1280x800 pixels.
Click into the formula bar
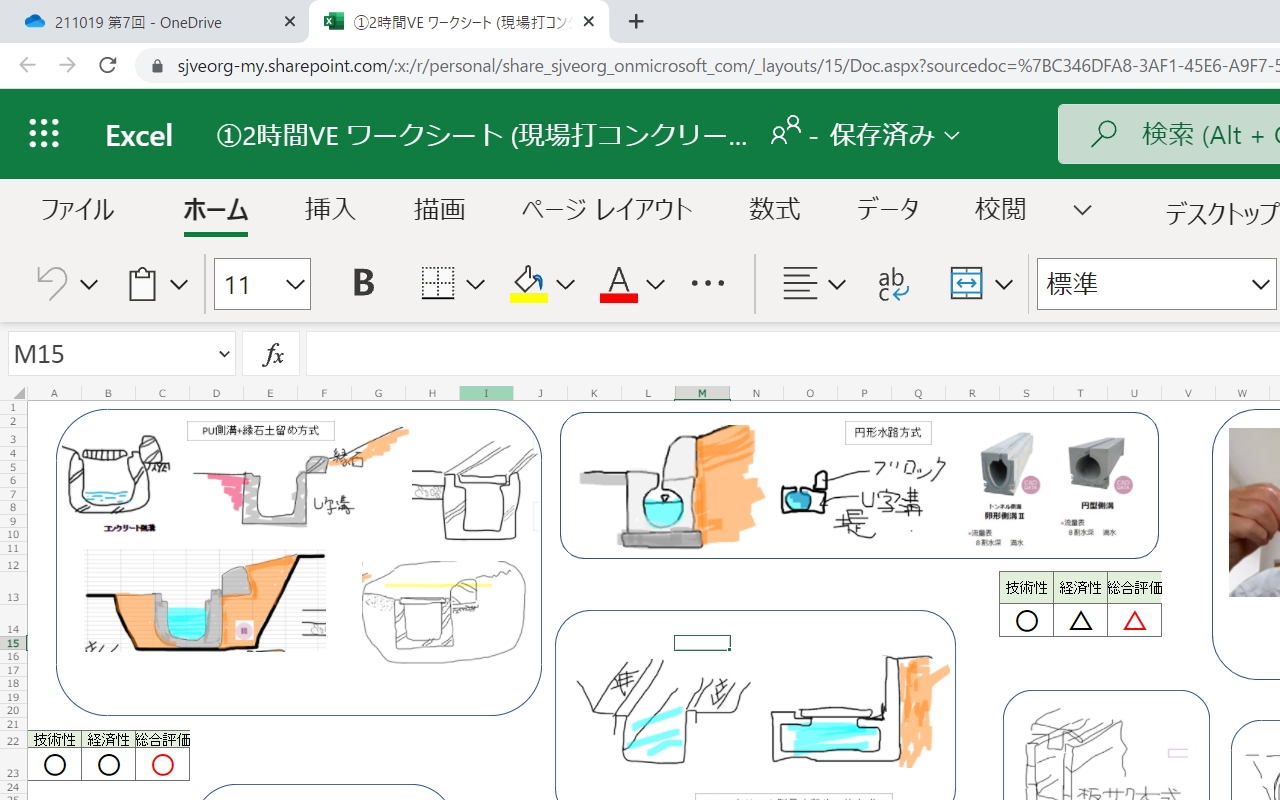tap(793, 354)
